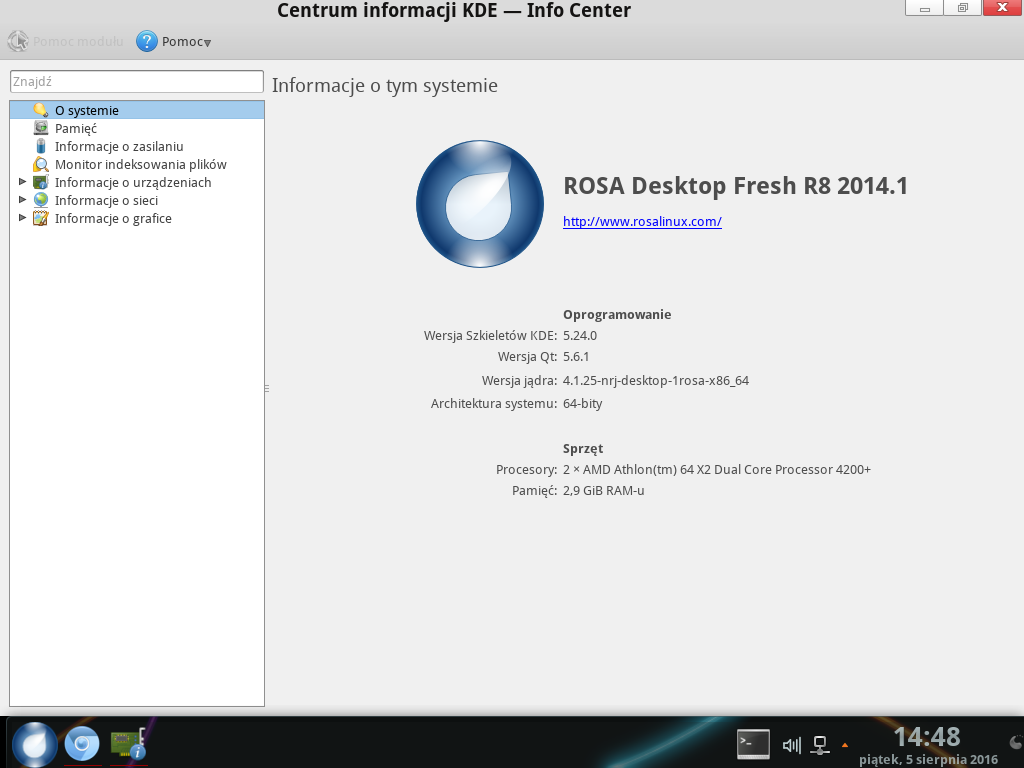Click the Znajdź search field
The image size is (1024, 768).
tap(136, 81)
